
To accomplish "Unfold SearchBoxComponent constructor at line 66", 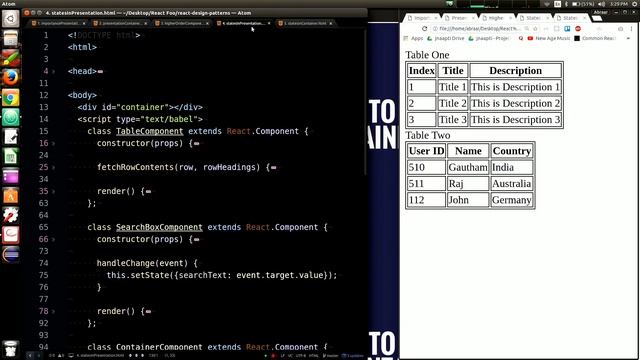I will [x=53, y=239].
